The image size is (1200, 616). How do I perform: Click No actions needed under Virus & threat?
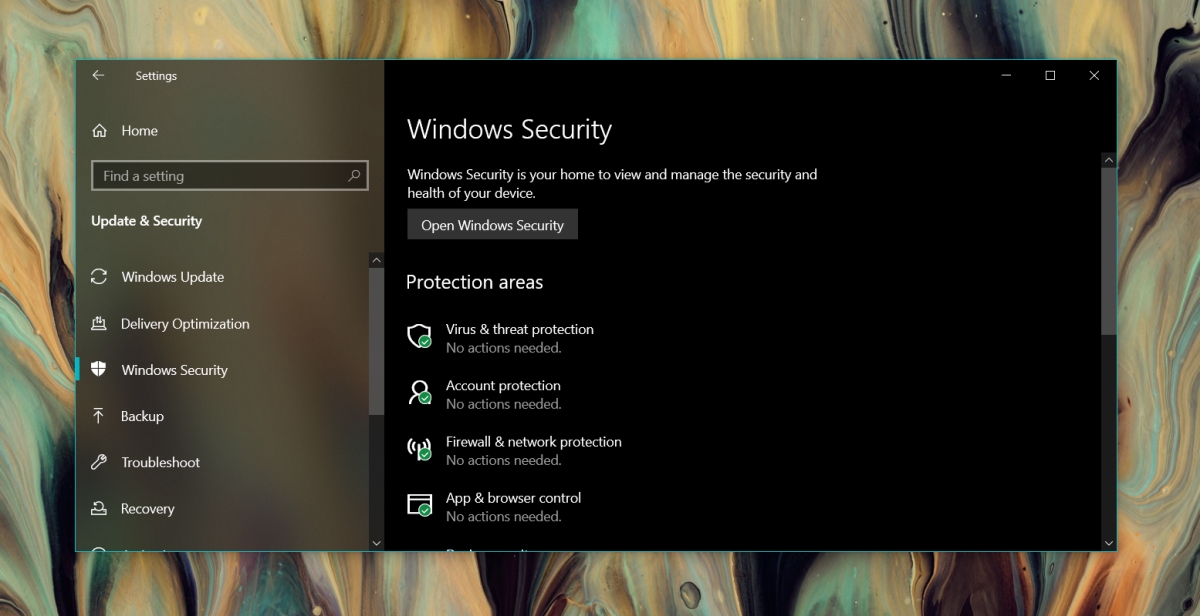[x=504, y=348]
